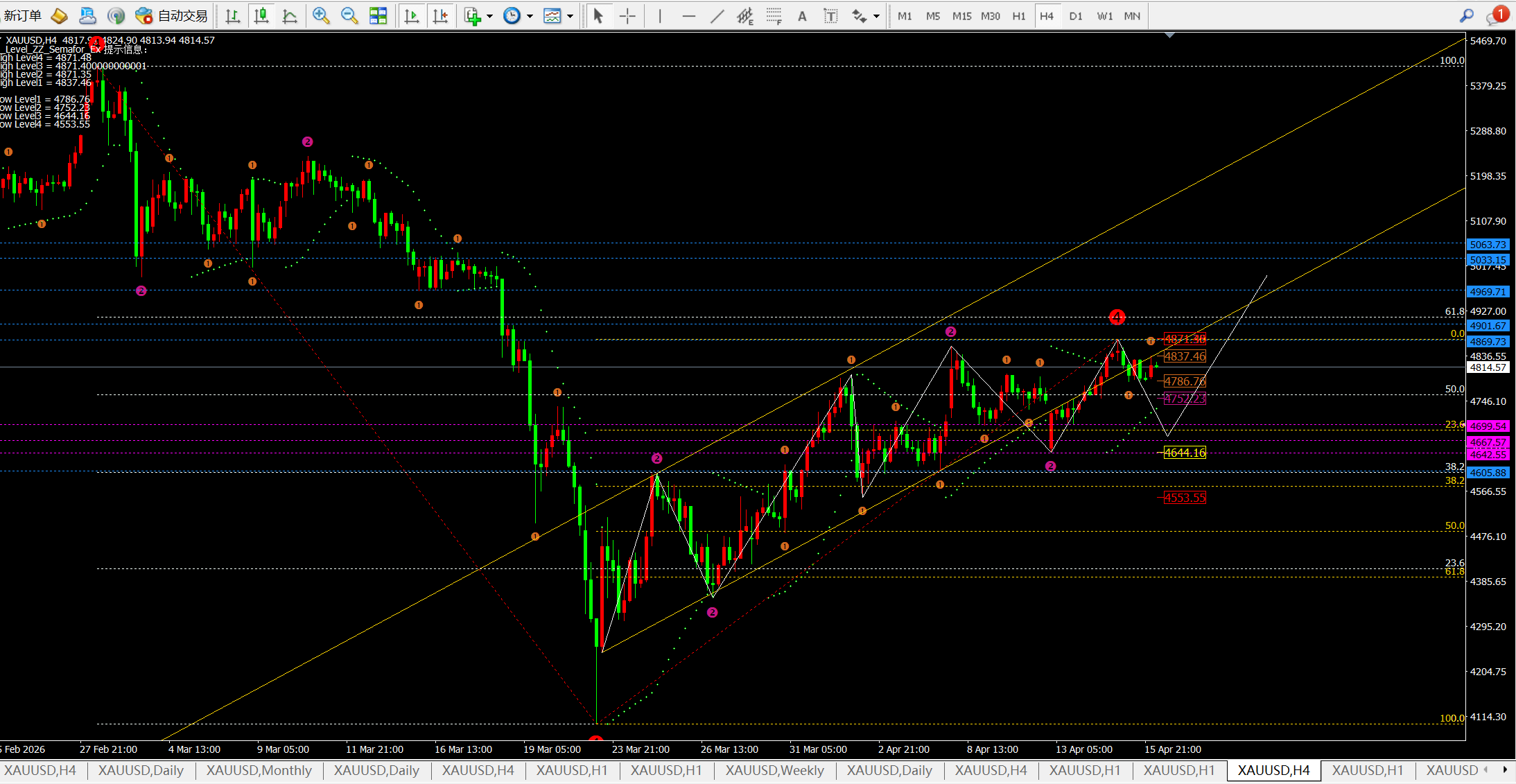Open the search magnifier icon
1516x784 pixels.
tap(1466, 16)
